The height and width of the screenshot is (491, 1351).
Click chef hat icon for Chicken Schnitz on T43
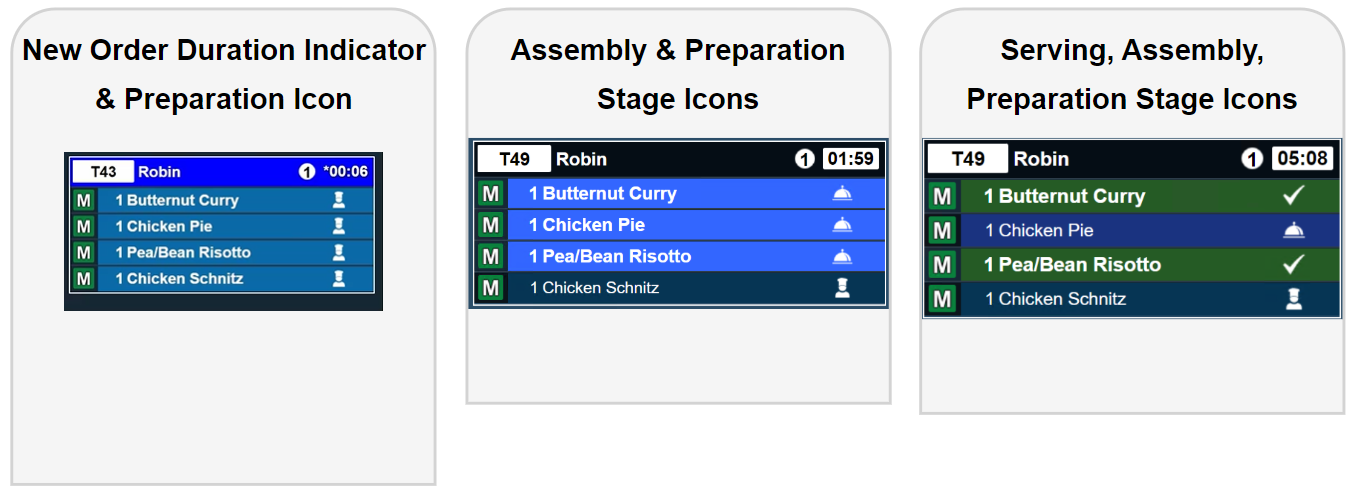(339, 278)
